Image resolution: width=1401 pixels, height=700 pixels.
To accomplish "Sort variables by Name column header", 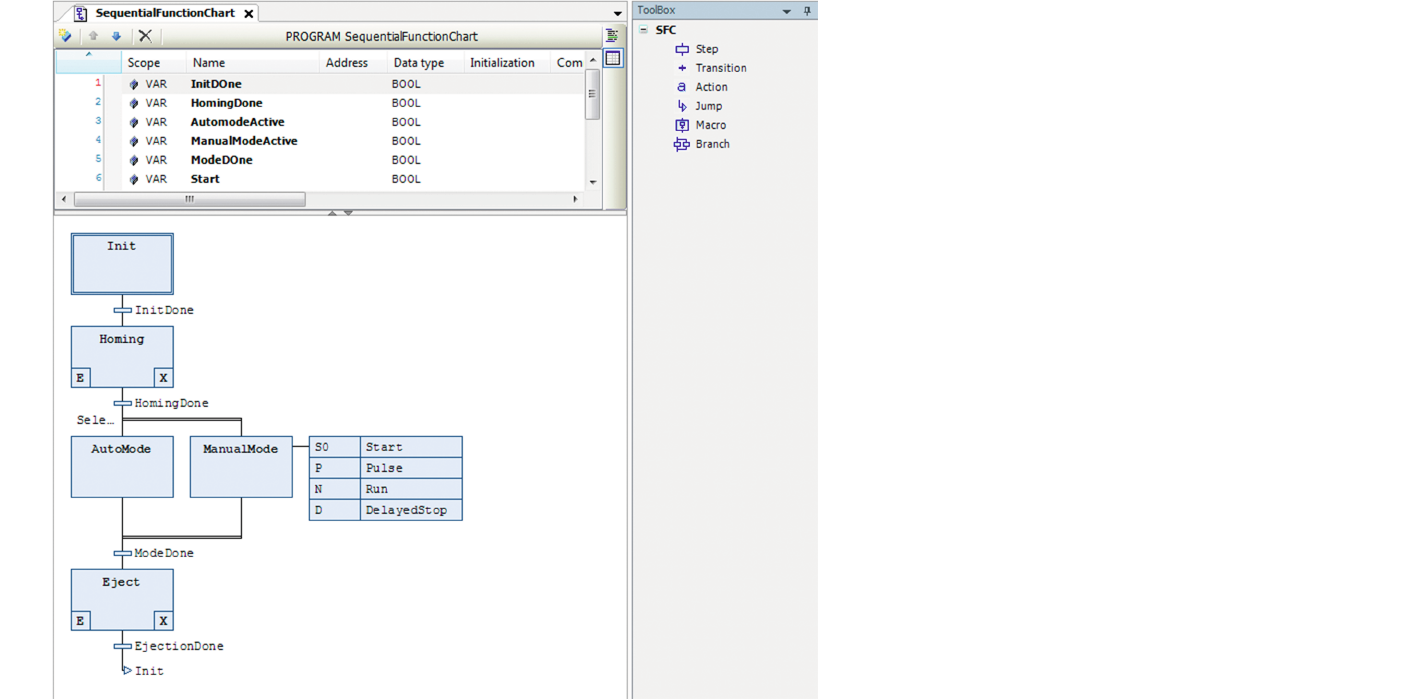I will 209,63.
